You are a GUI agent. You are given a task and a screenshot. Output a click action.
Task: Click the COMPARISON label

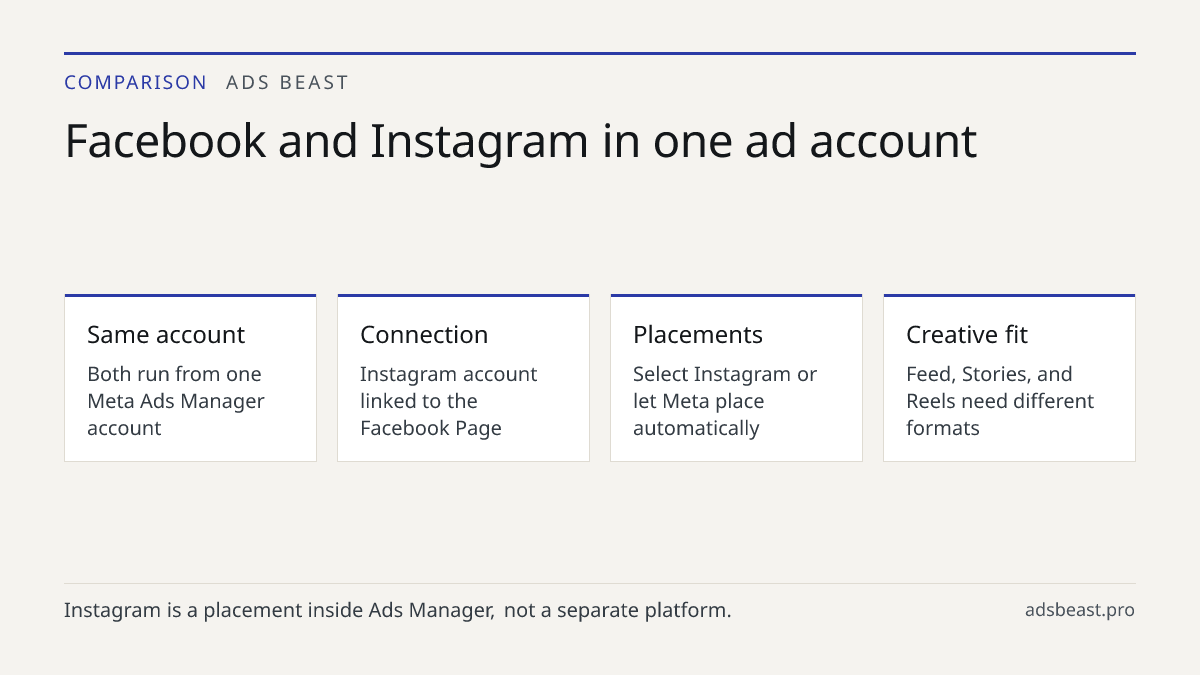click(x=136, y=83)
